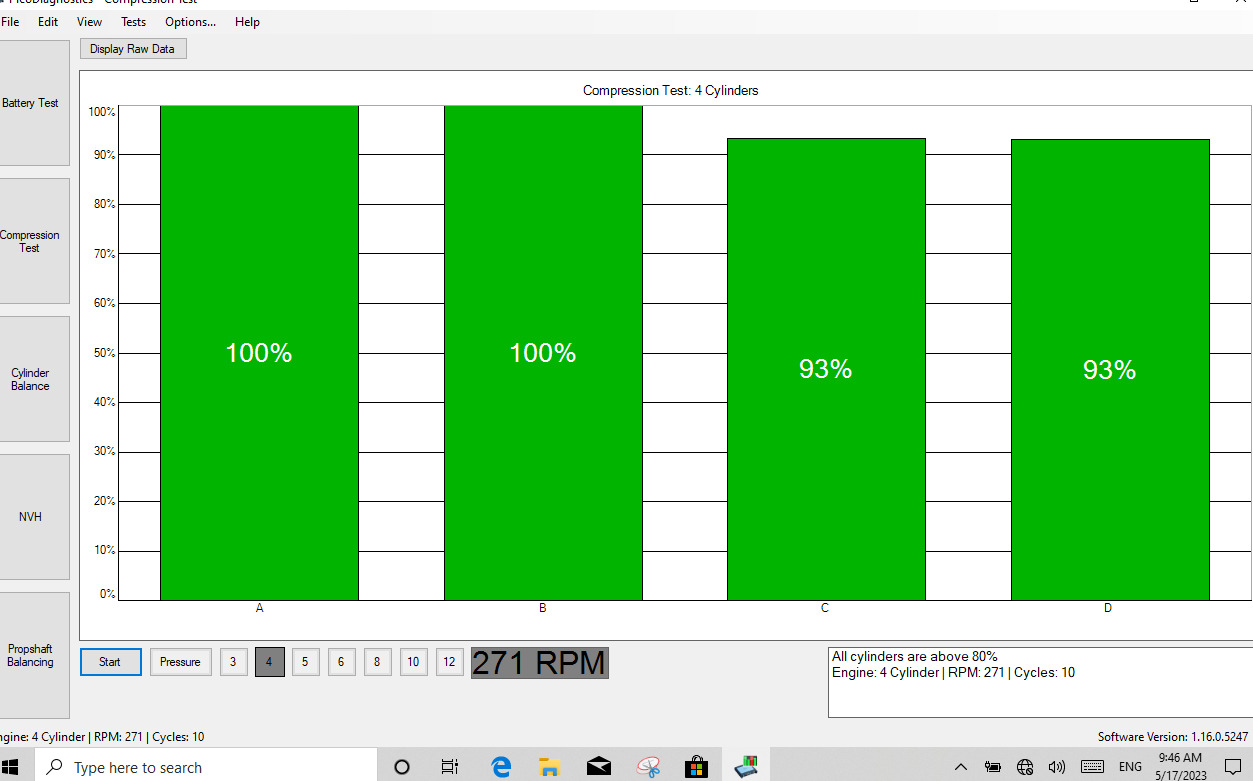Switch to the Battery Test panel

(x=33, y=103)
